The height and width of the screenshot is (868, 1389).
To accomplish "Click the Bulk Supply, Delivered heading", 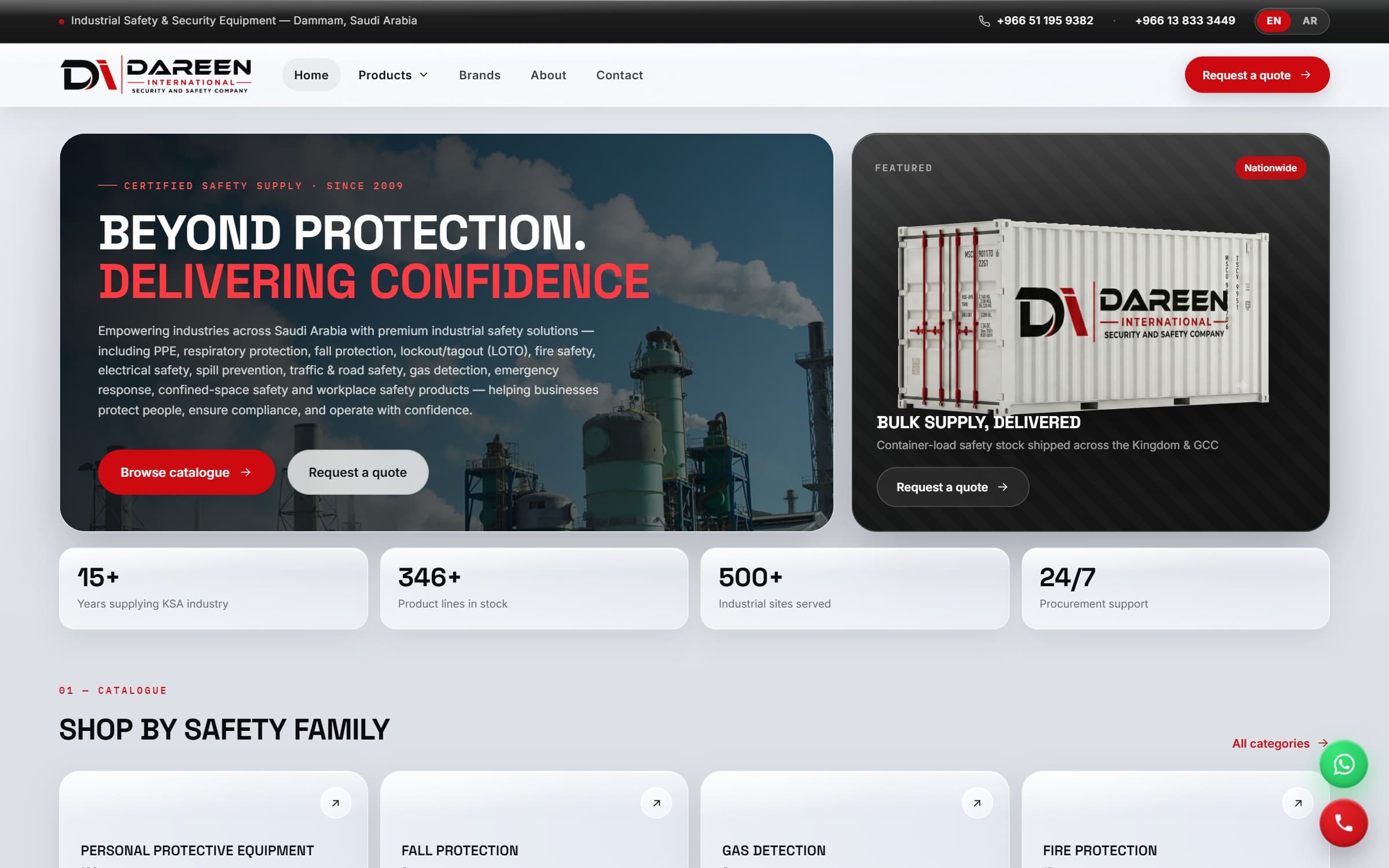I will (978, 422).
